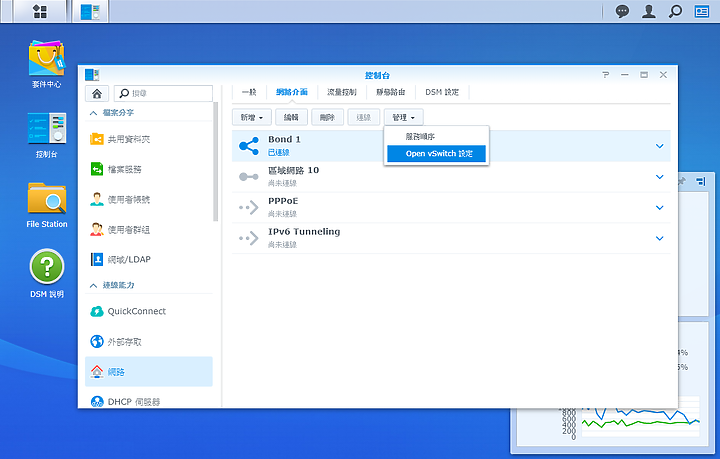
Task: Click the PPPoE arrow icon
Action: [249, 207]
